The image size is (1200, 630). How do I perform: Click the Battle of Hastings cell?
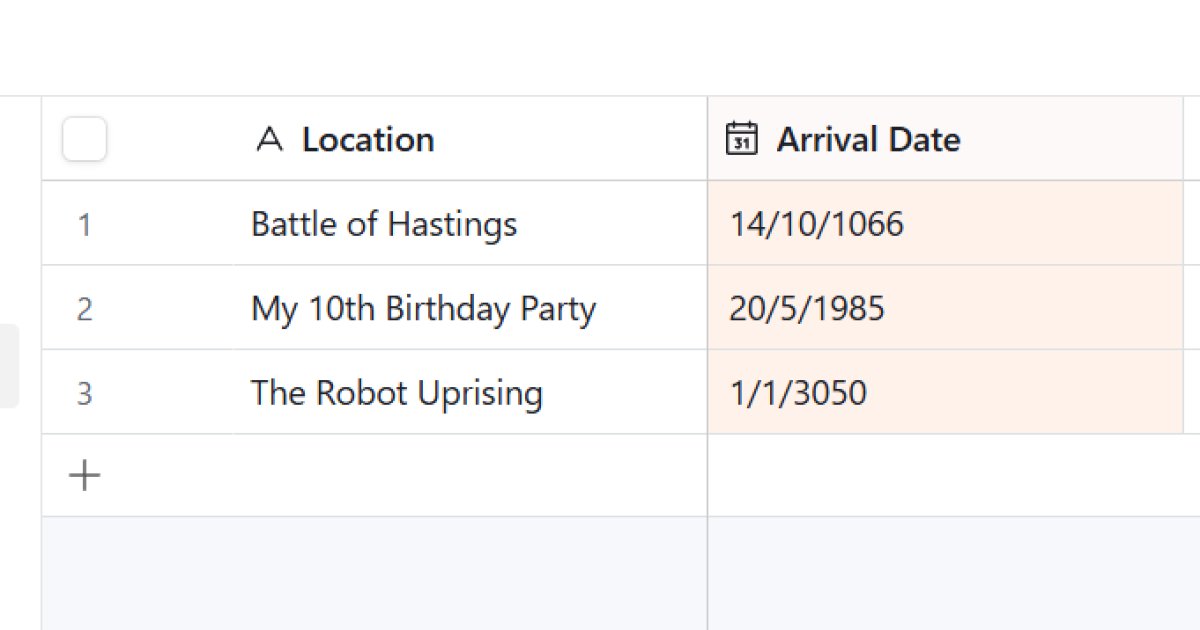[384, 224]
